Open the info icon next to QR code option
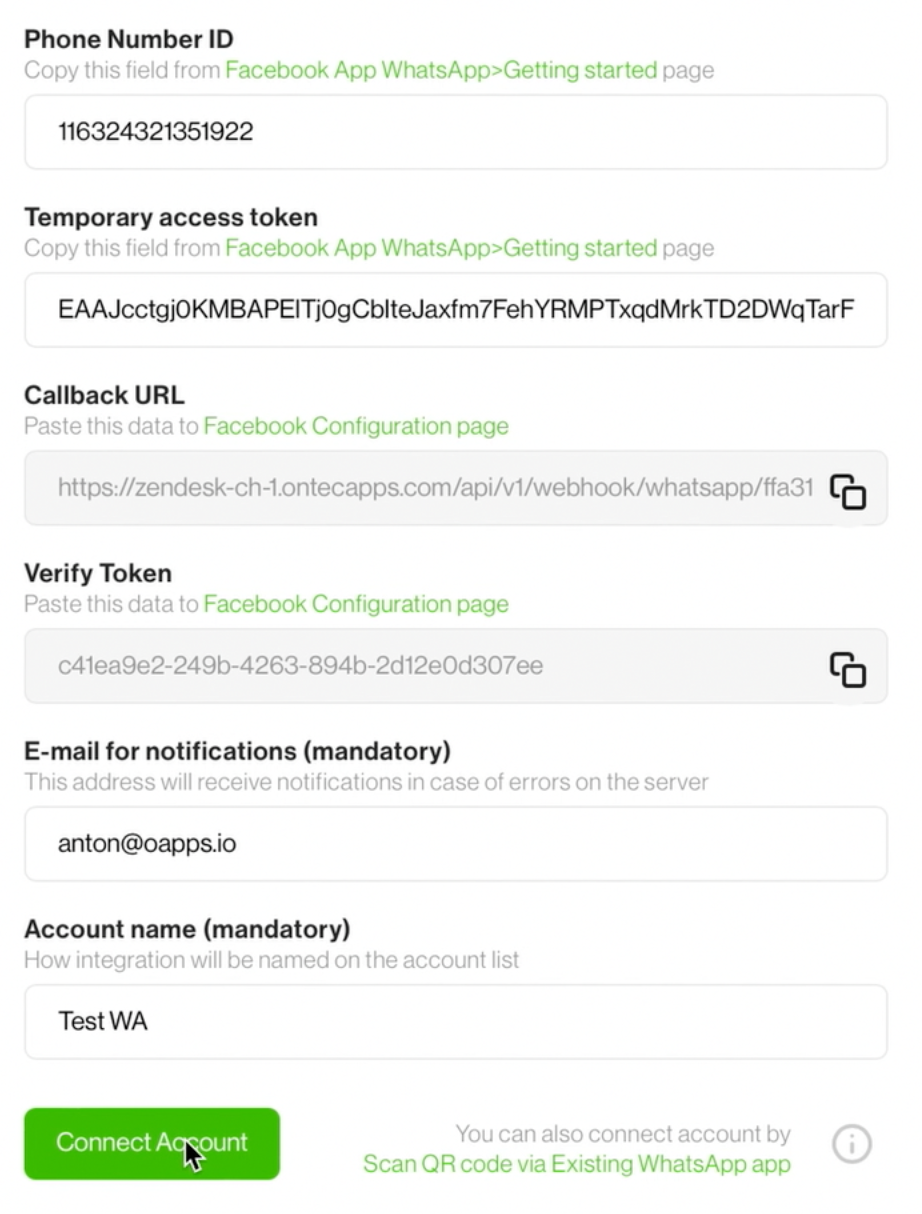 (x=851, y=1144)
